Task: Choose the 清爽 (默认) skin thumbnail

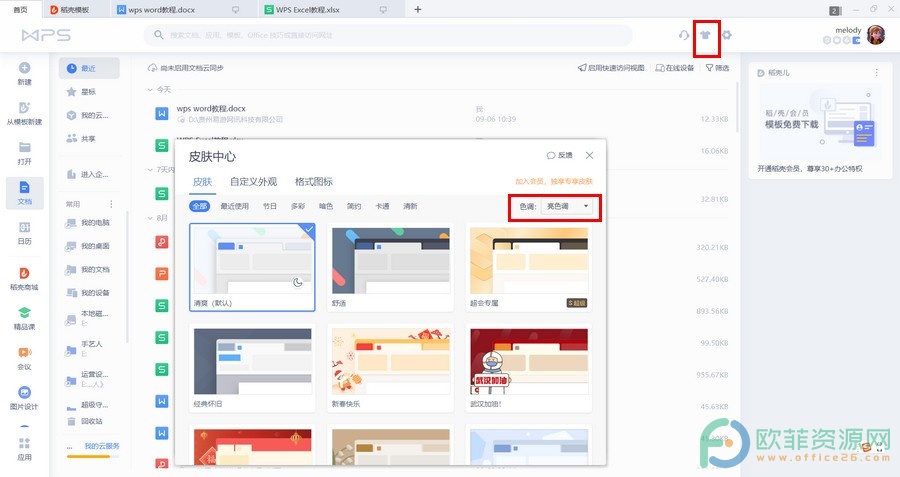Action: (253, 267)
